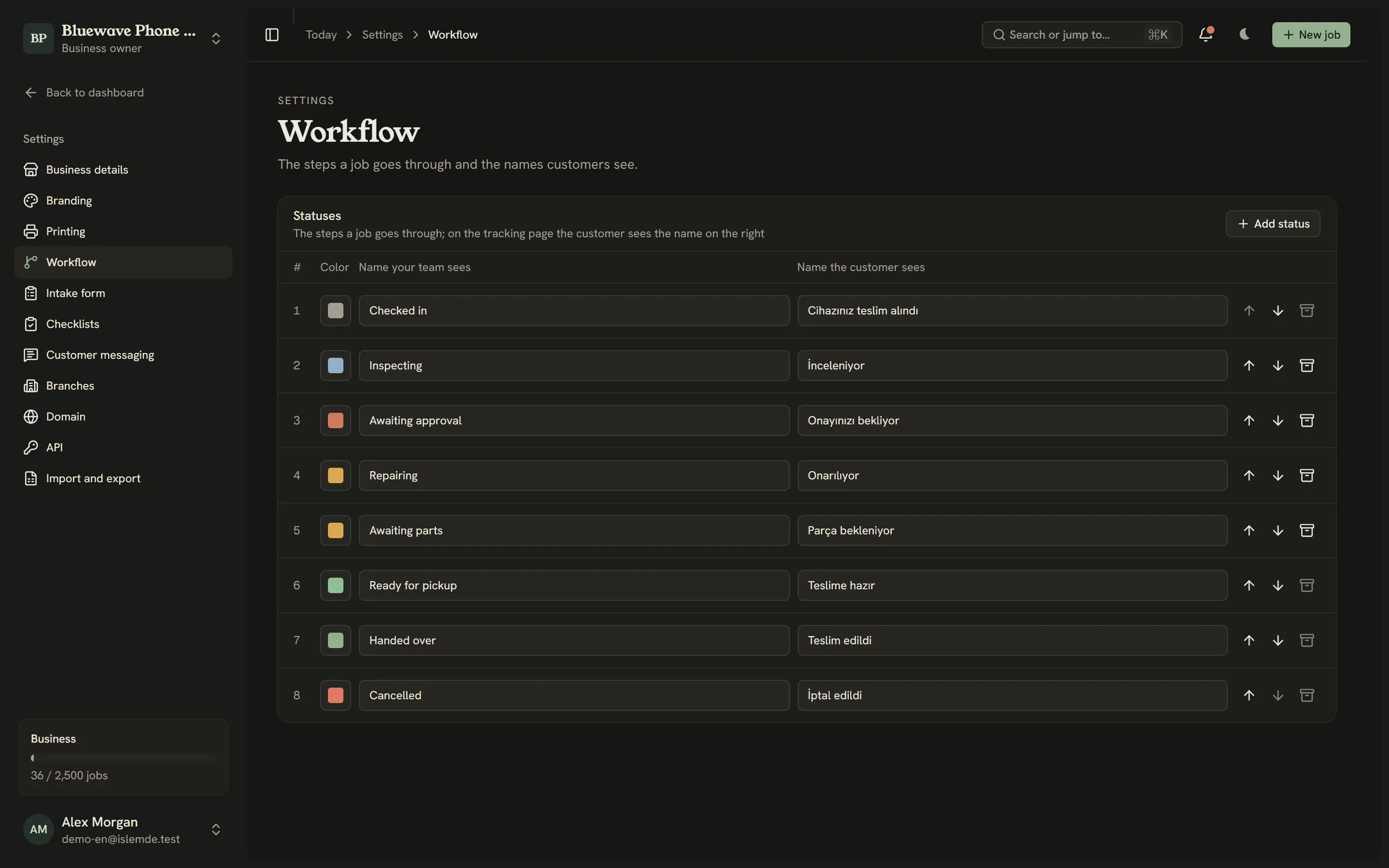Open the Checklists settings
Image resolution: width=1389 pixels, height=868 pixels.
pos(123,324)
